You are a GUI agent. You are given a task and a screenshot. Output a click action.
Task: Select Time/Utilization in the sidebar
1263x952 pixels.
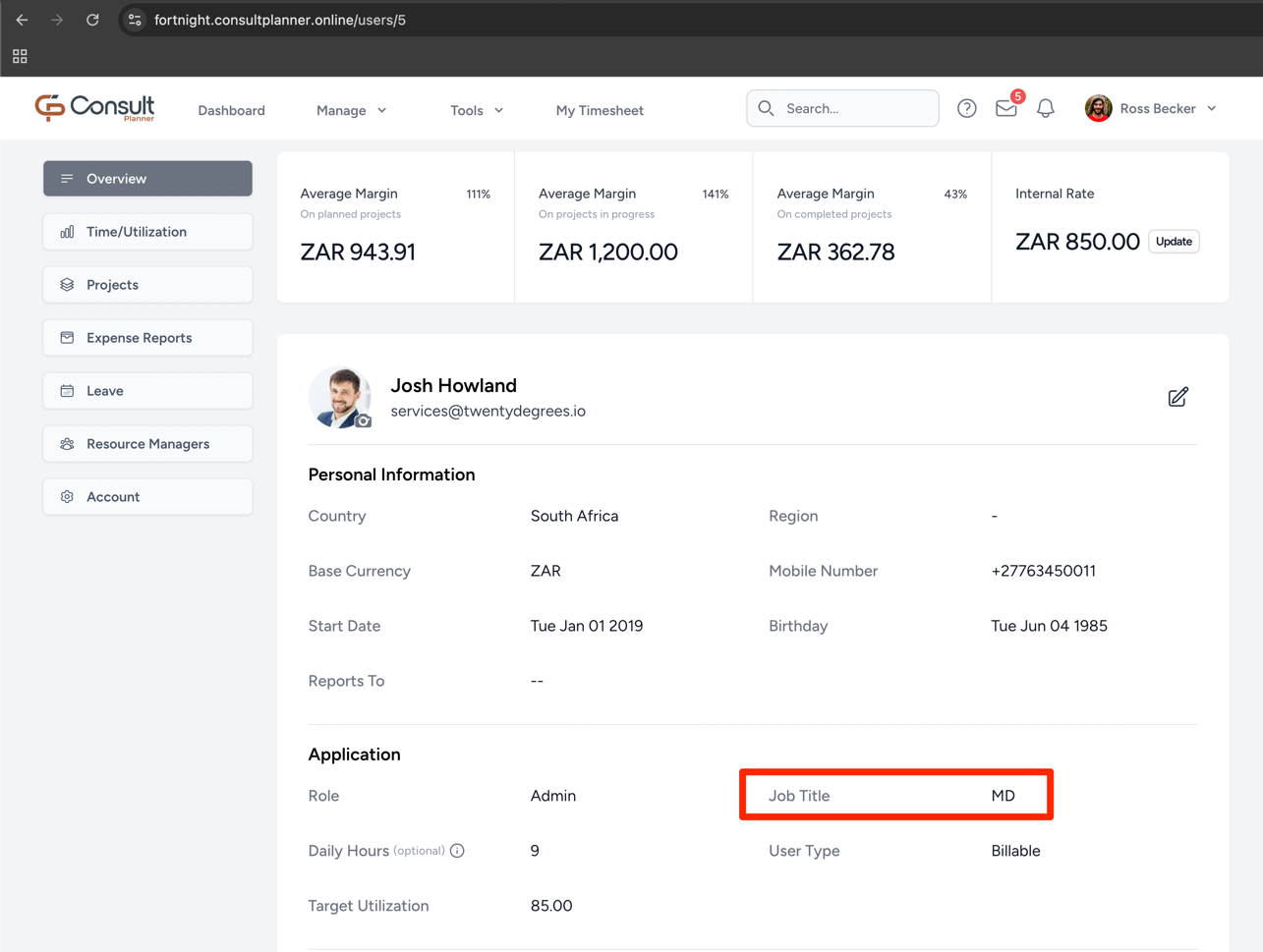[147, 232]
